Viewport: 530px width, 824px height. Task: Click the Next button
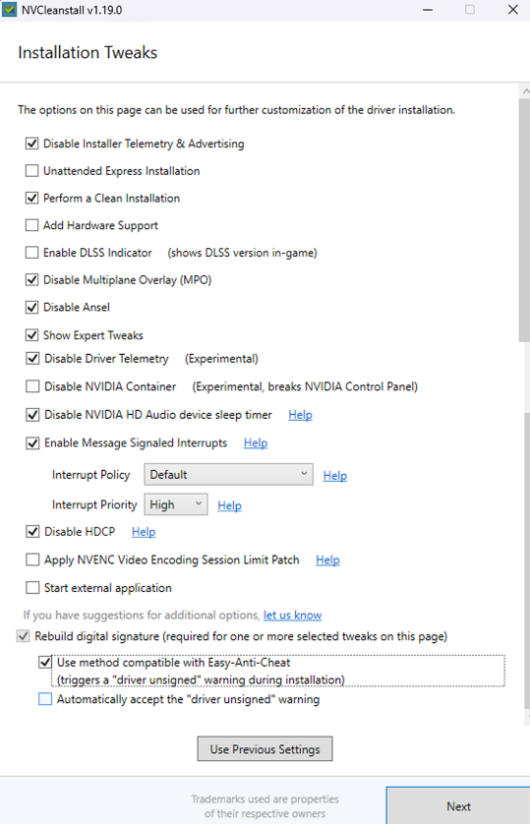click(458, 806)
